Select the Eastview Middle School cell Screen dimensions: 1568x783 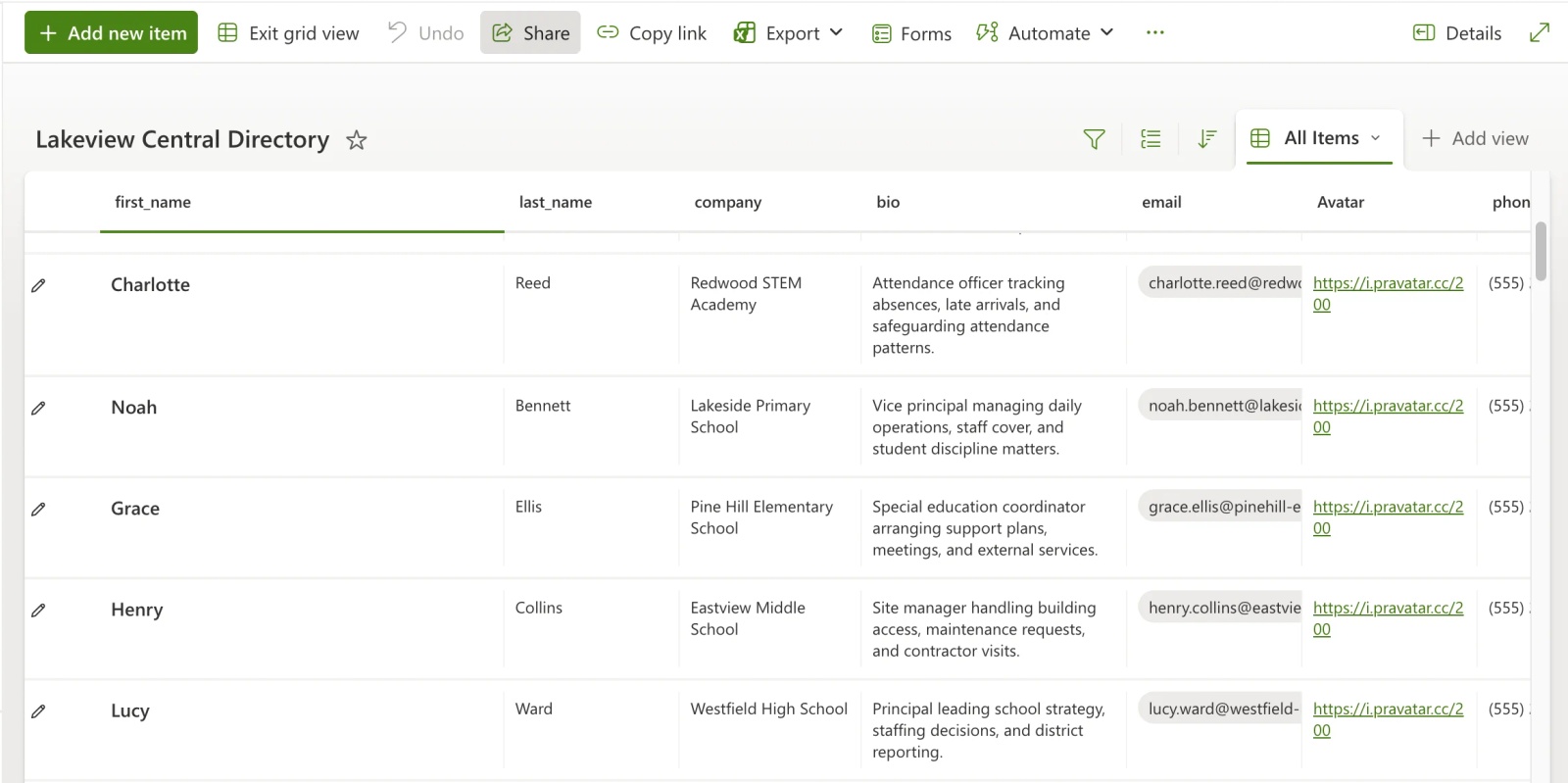[770, 628]
